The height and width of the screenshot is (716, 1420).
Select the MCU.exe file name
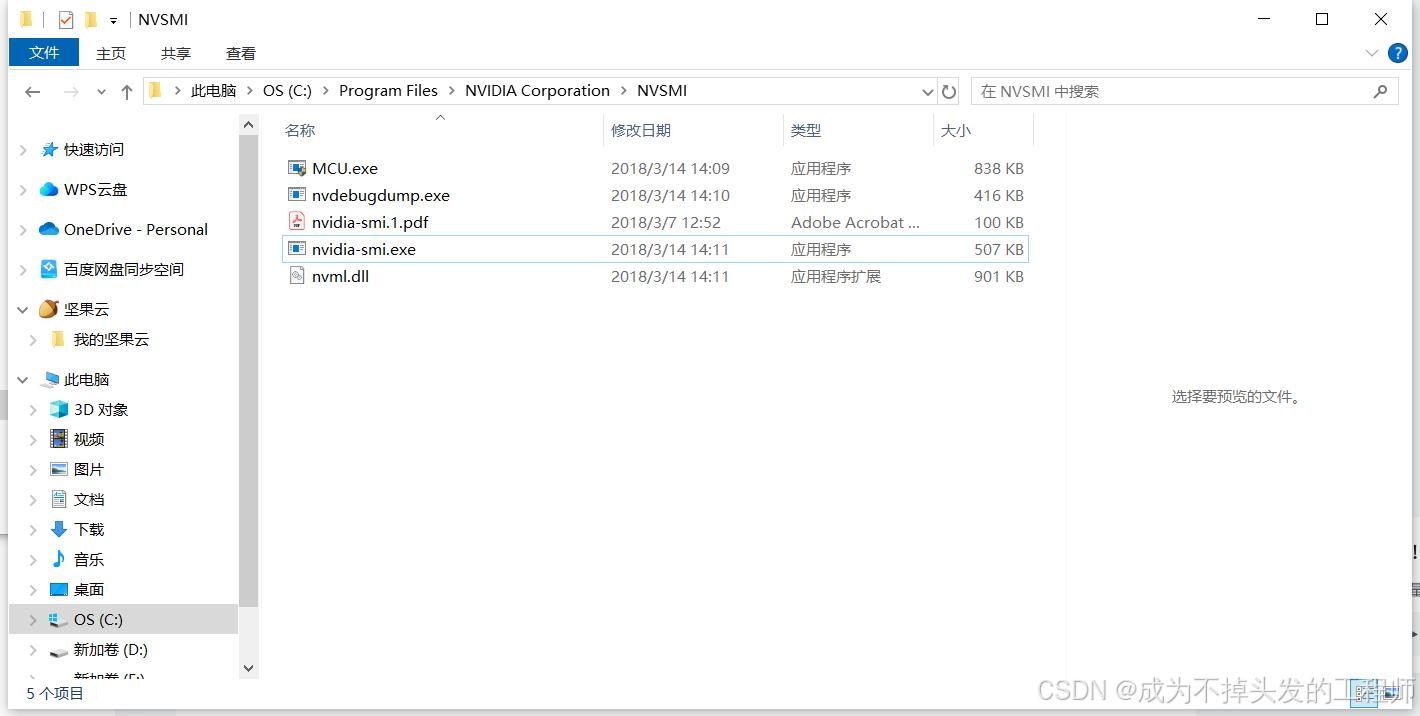[345, 169]
